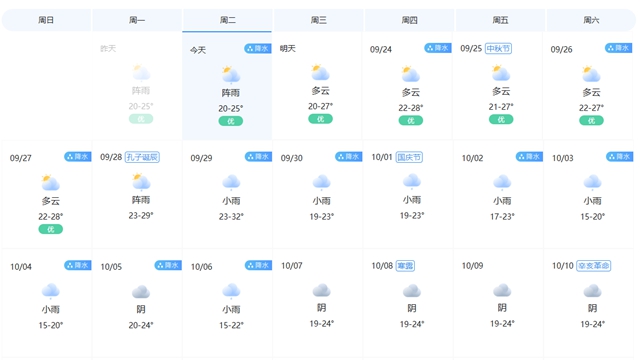The image size is (640, 360).
Task: Click tomorrow's 优 air quality badge
Action: pos(320,119)
